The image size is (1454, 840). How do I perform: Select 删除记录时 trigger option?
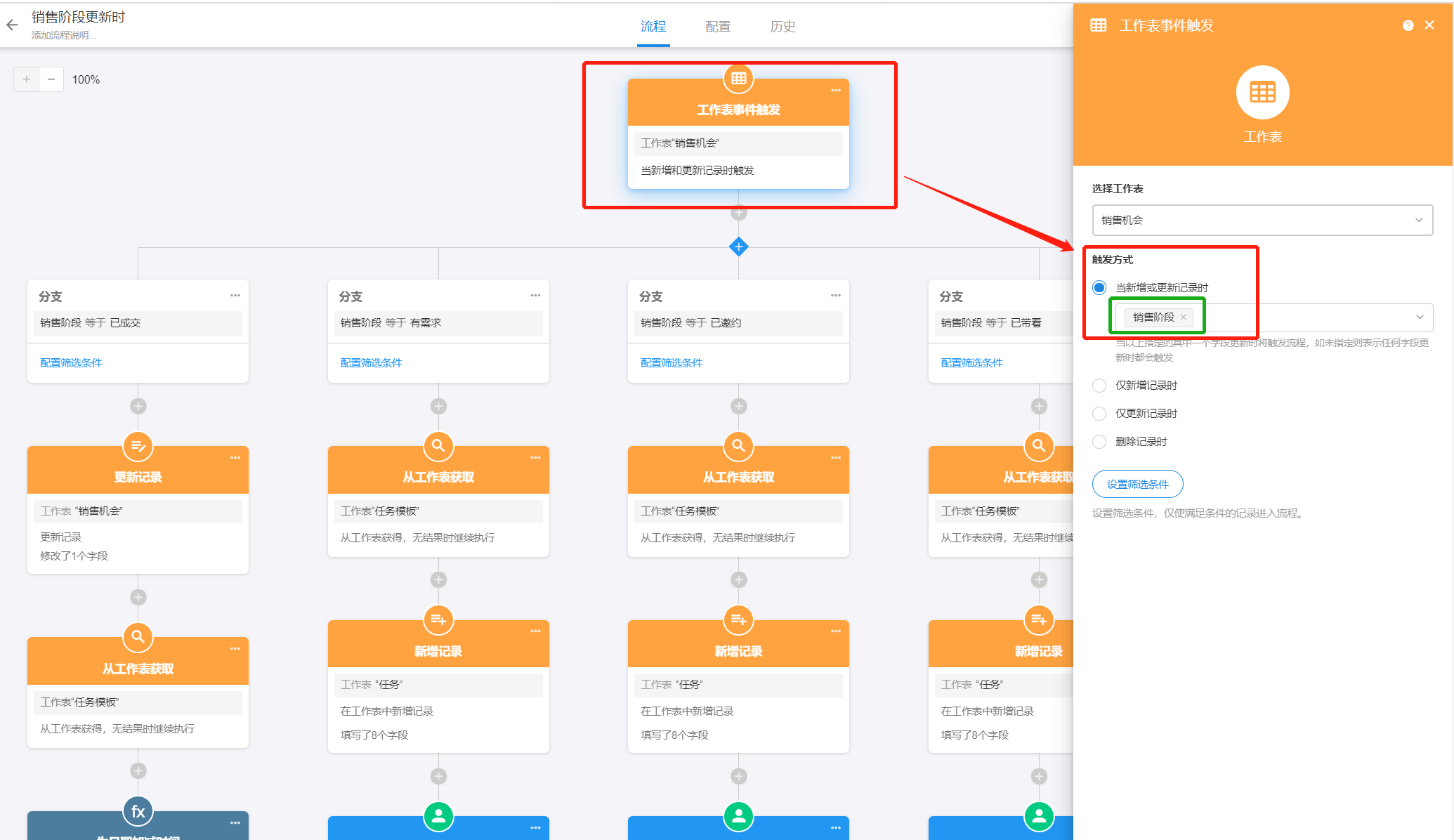coord(1099,442)
